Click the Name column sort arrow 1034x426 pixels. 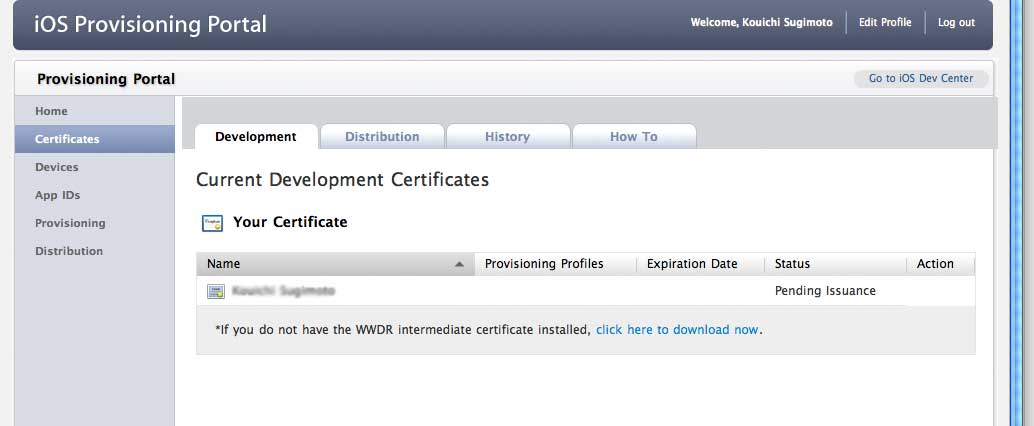(459, 265)
